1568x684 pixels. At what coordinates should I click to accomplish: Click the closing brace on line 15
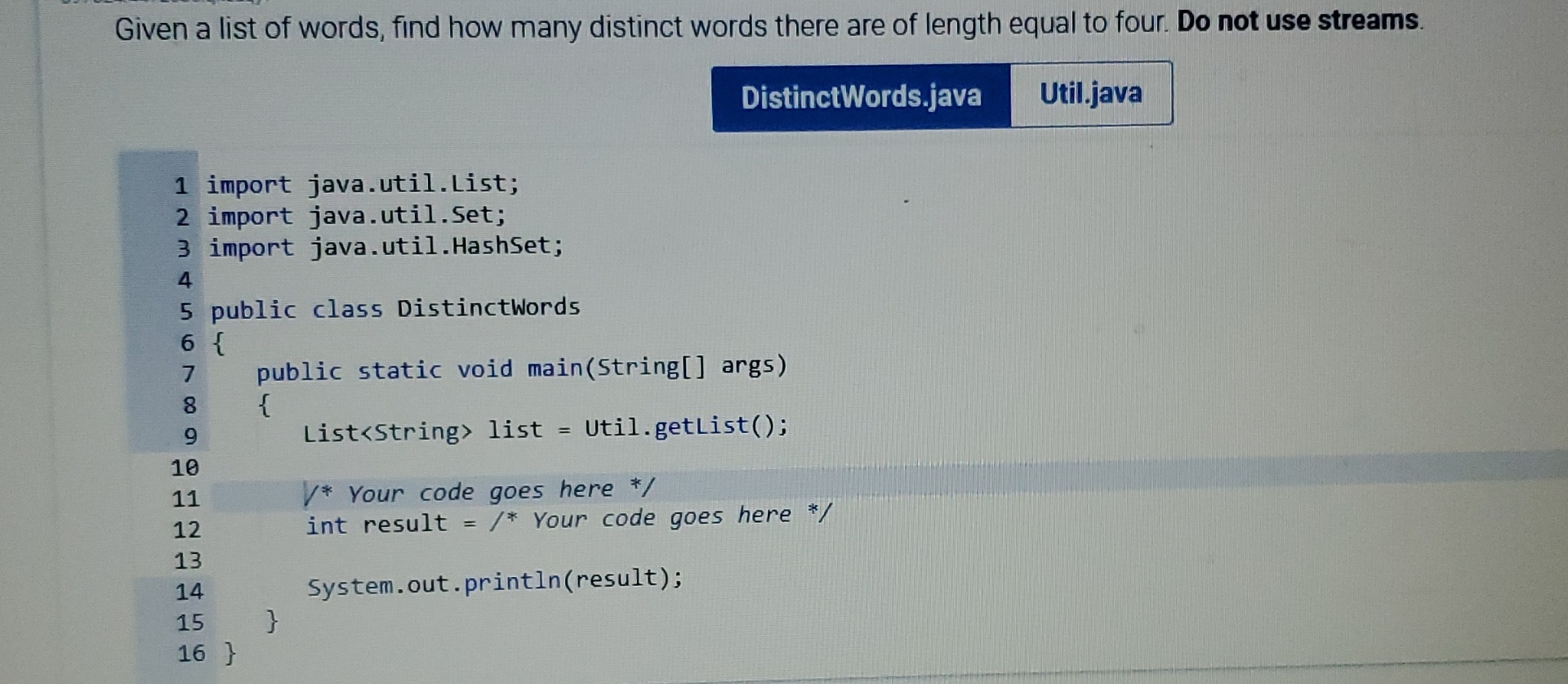coord(272,621)
